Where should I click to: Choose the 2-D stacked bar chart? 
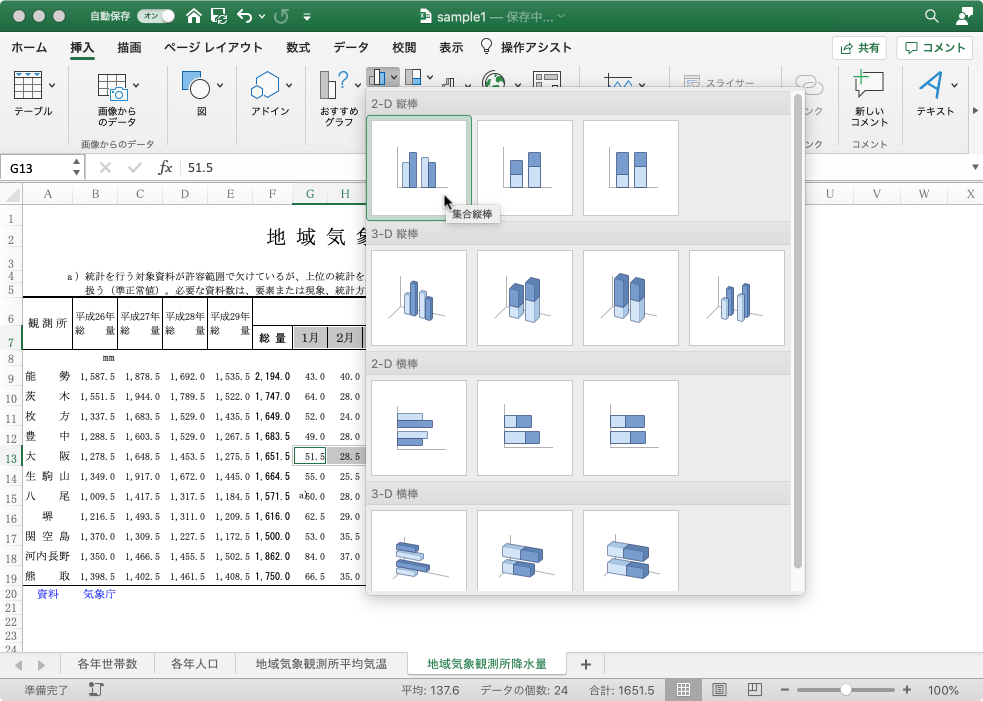pyautogui.click(x=525, y=428)
